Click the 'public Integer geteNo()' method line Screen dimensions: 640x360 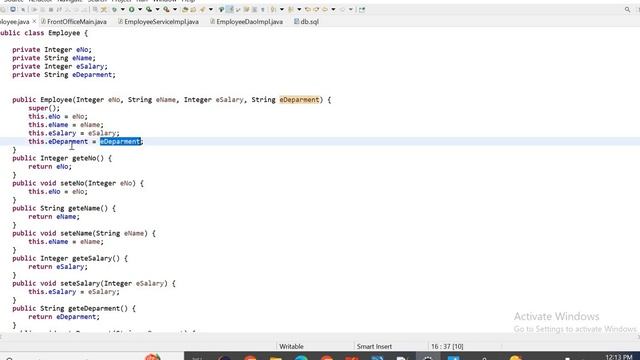(x=62, y=158)
